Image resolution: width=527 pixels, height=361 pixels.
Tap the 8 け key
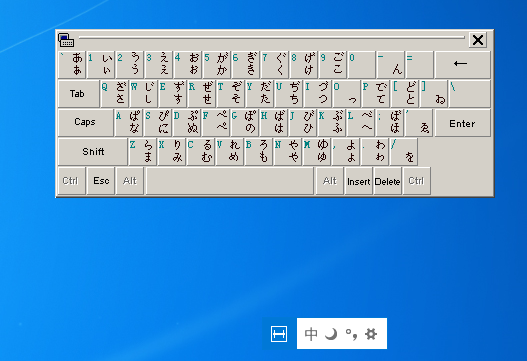click(x=303, y=64)
